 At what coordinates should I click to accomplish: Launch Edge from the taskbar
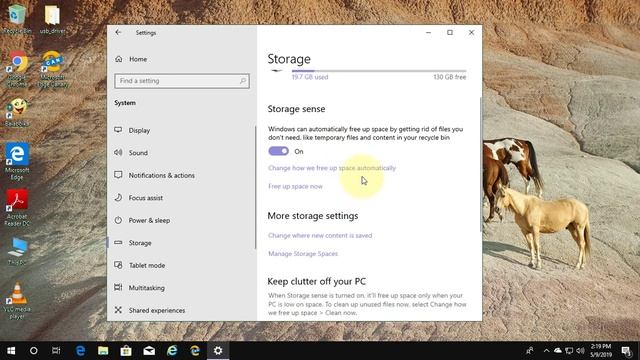80,351
